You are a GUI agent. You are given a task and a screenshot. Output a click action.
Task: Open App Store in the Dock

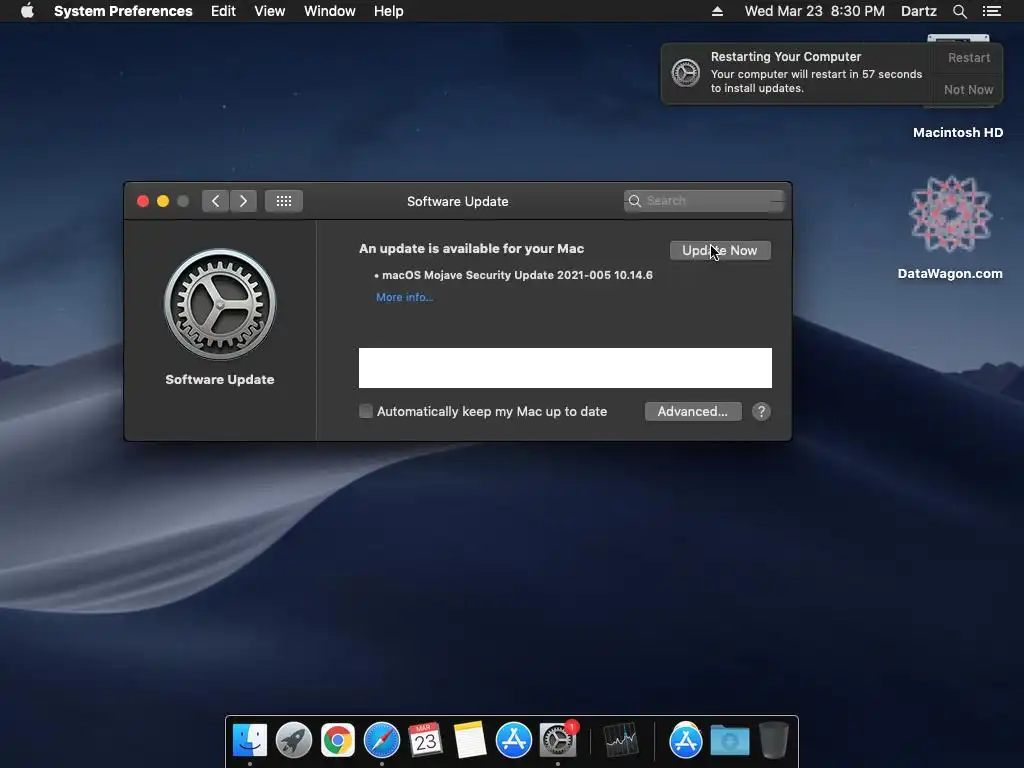513,740
